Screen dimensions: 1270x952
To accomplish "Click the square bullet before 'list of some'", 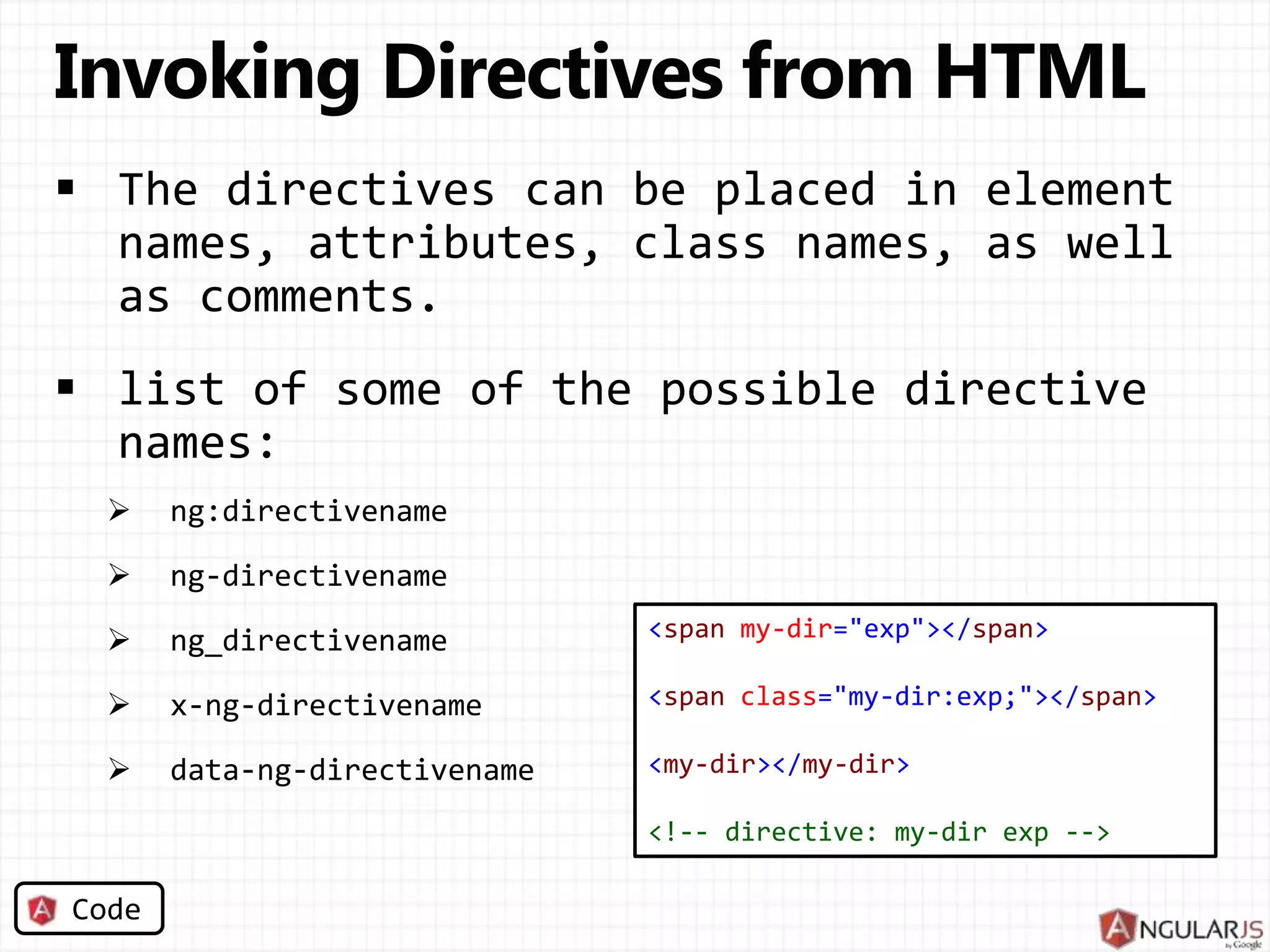I will pyautogui.click(x=66, y=387).
